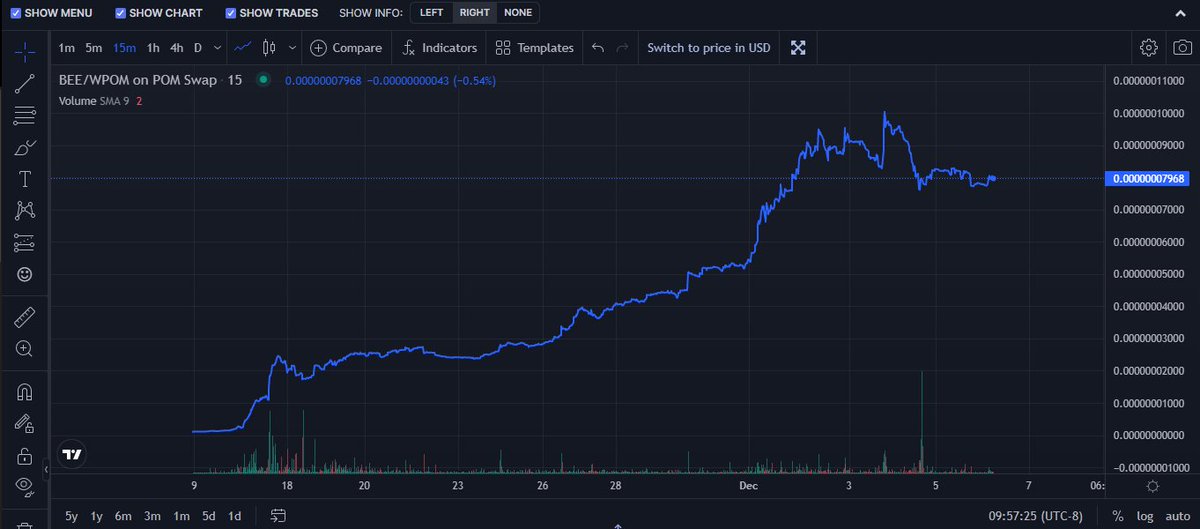Viewport: 1200px width, 529px height.
Task: Set date range to 5y
Action: tap(71, 516)
